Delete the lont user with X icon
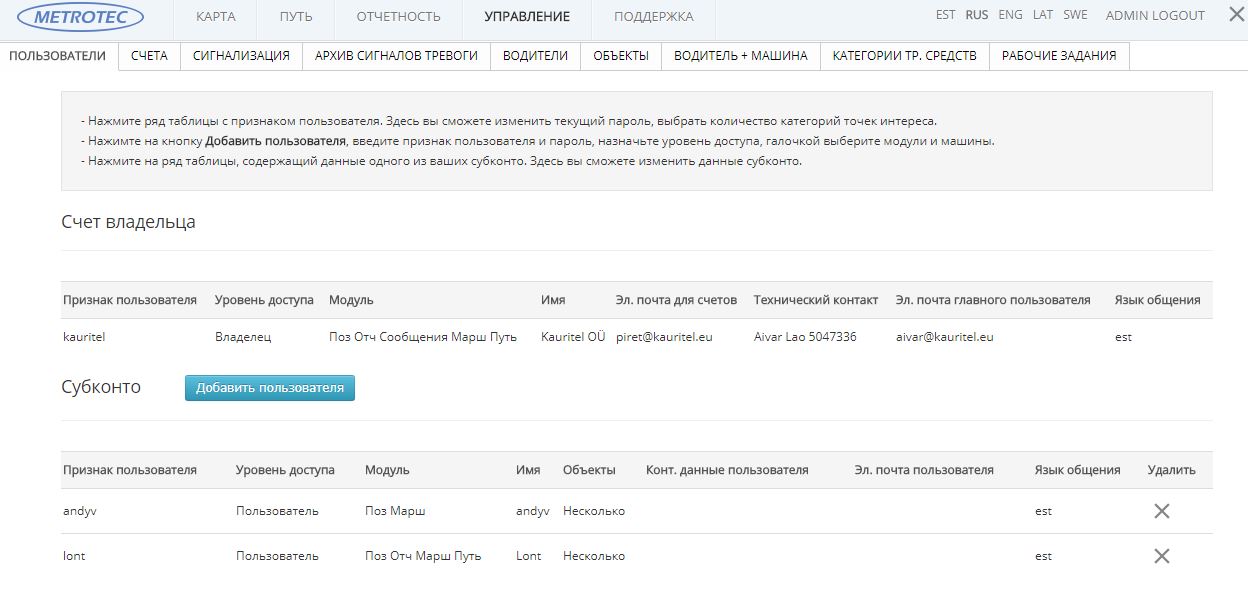This screenshot has width=1248, height=601. (x=1161, y=556)
